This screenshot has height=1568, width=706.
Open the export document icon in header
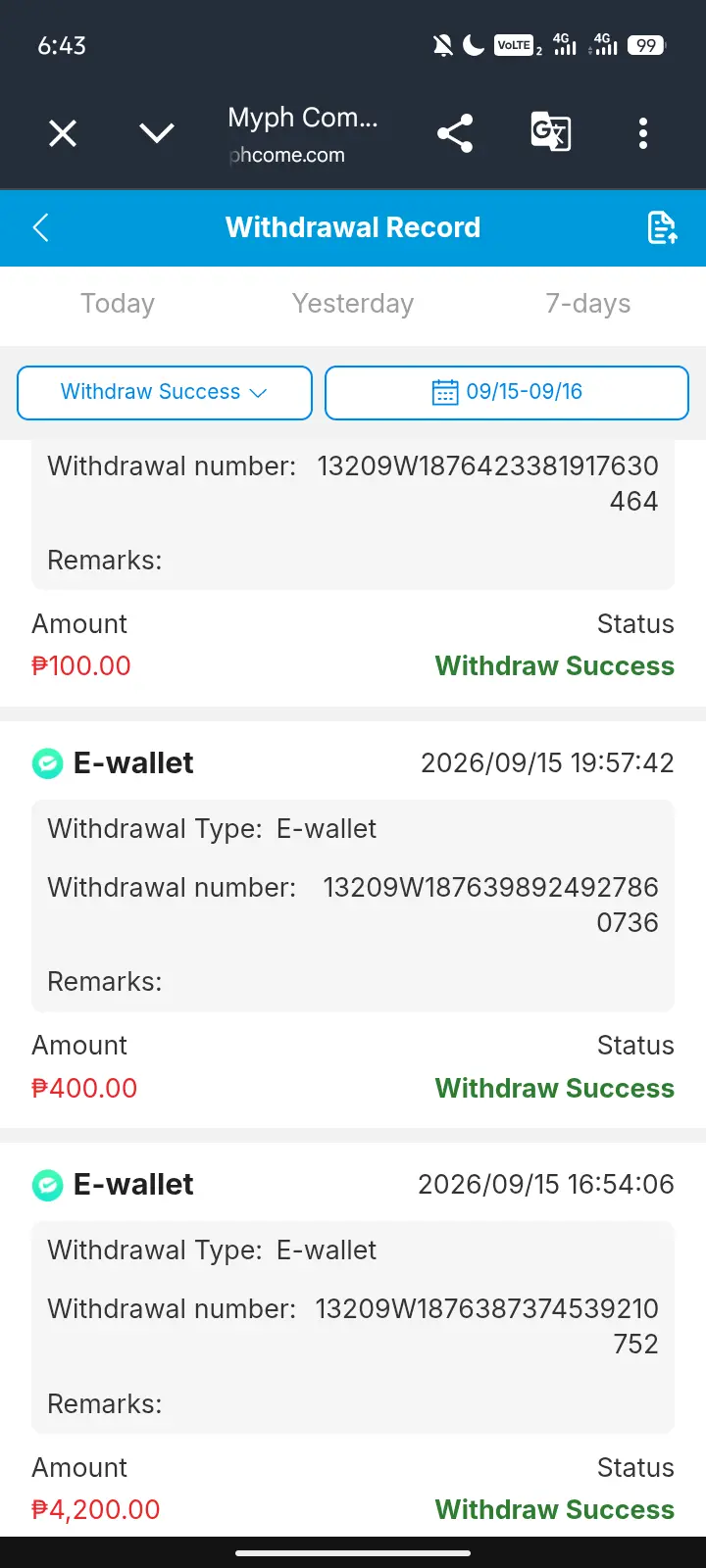[x=663, y=227]
